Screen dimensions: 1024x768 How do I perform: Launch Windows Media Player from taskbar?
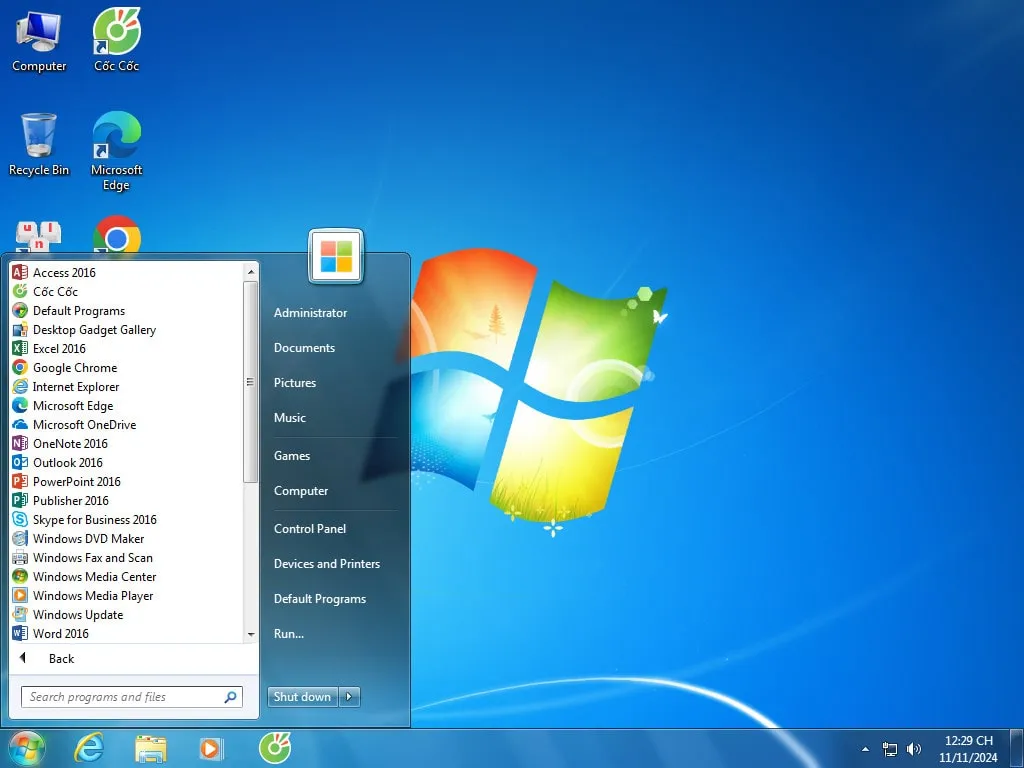point(211,748)
